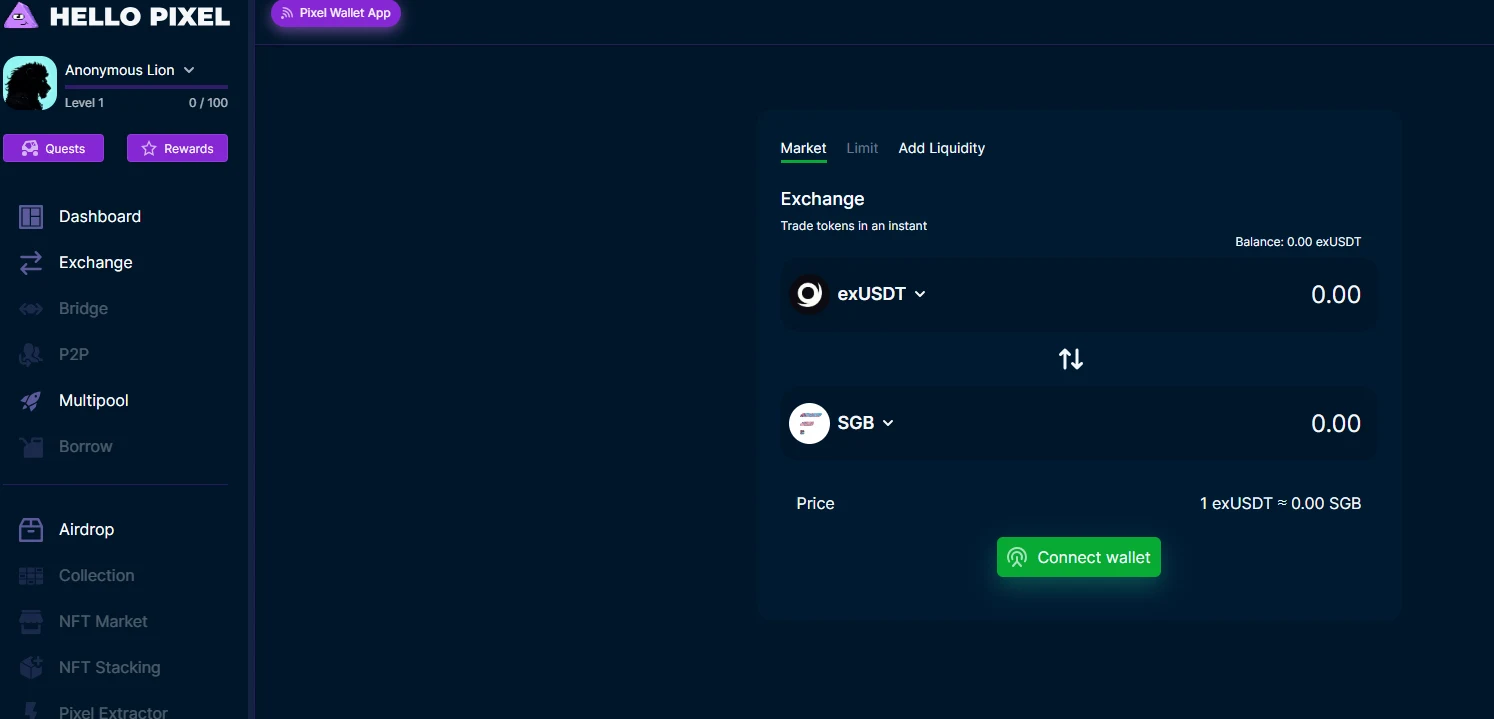Click the HELLO PIXEL brand title

coord(139,16)
